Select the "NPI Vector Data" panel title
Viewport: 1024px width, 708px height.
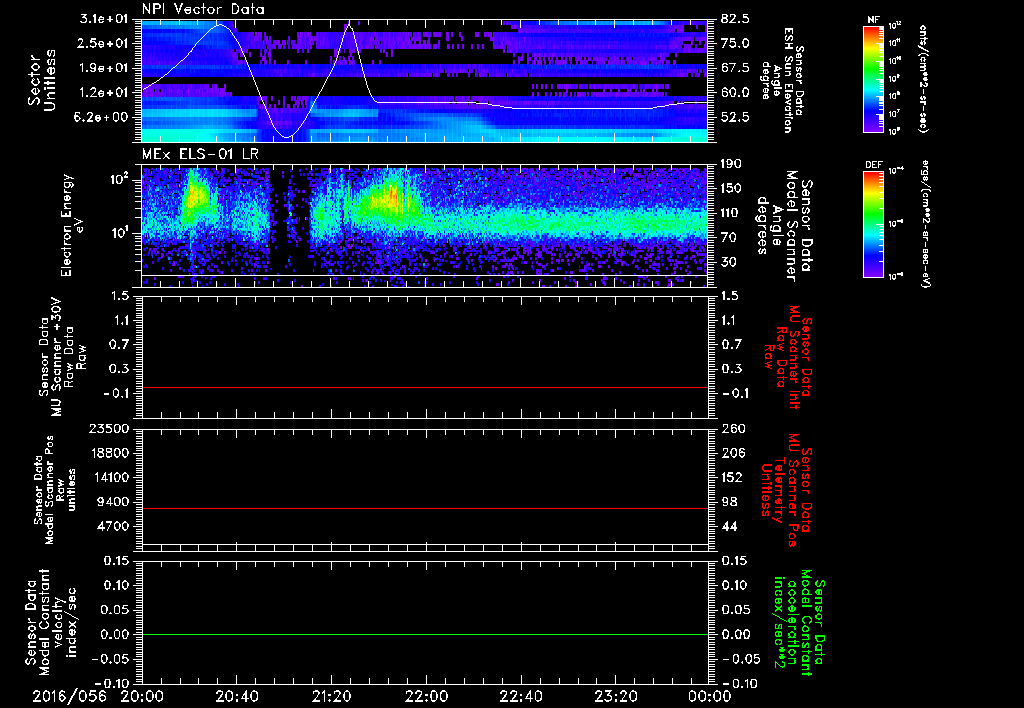coord(203,9)
